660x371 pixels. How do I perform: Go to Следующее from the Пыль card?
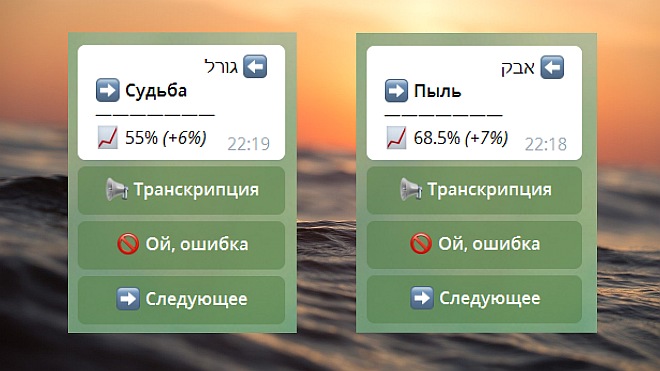tap(474, 299)
